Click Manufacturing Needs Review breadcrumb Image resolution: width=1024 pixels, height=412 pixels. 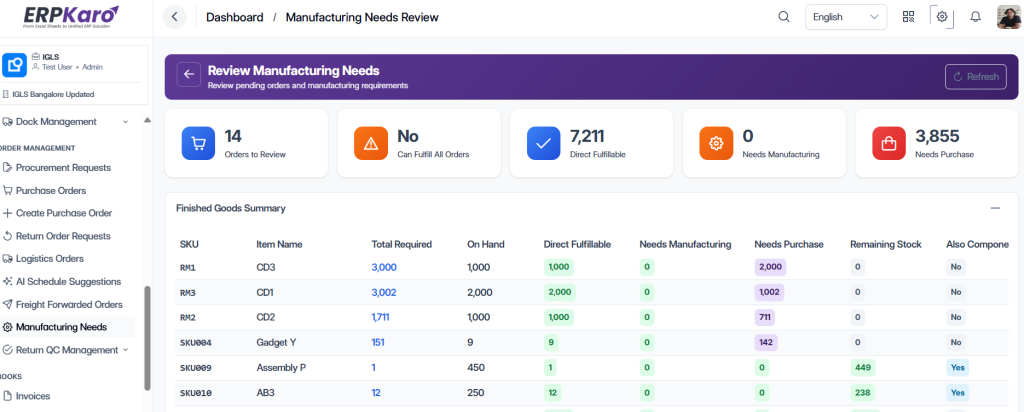tap(362, 18)
